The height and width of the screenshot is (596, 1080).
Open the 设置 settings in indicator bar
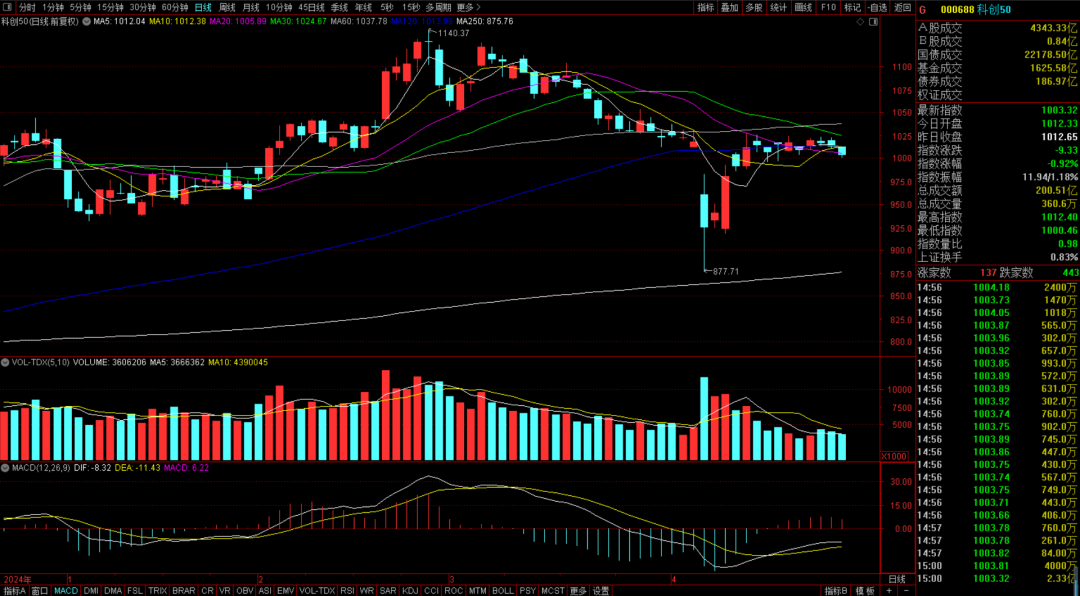[600, 590]
